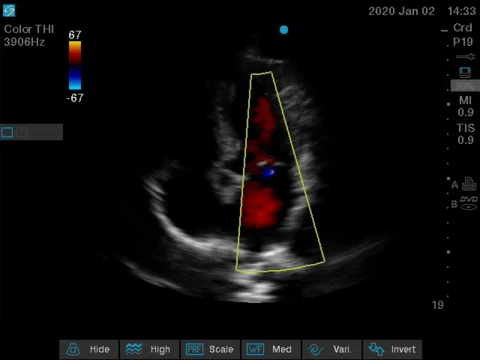480x360 pixels.
Task: Change wall filter from Med
Action: click(x=271, y=349)
